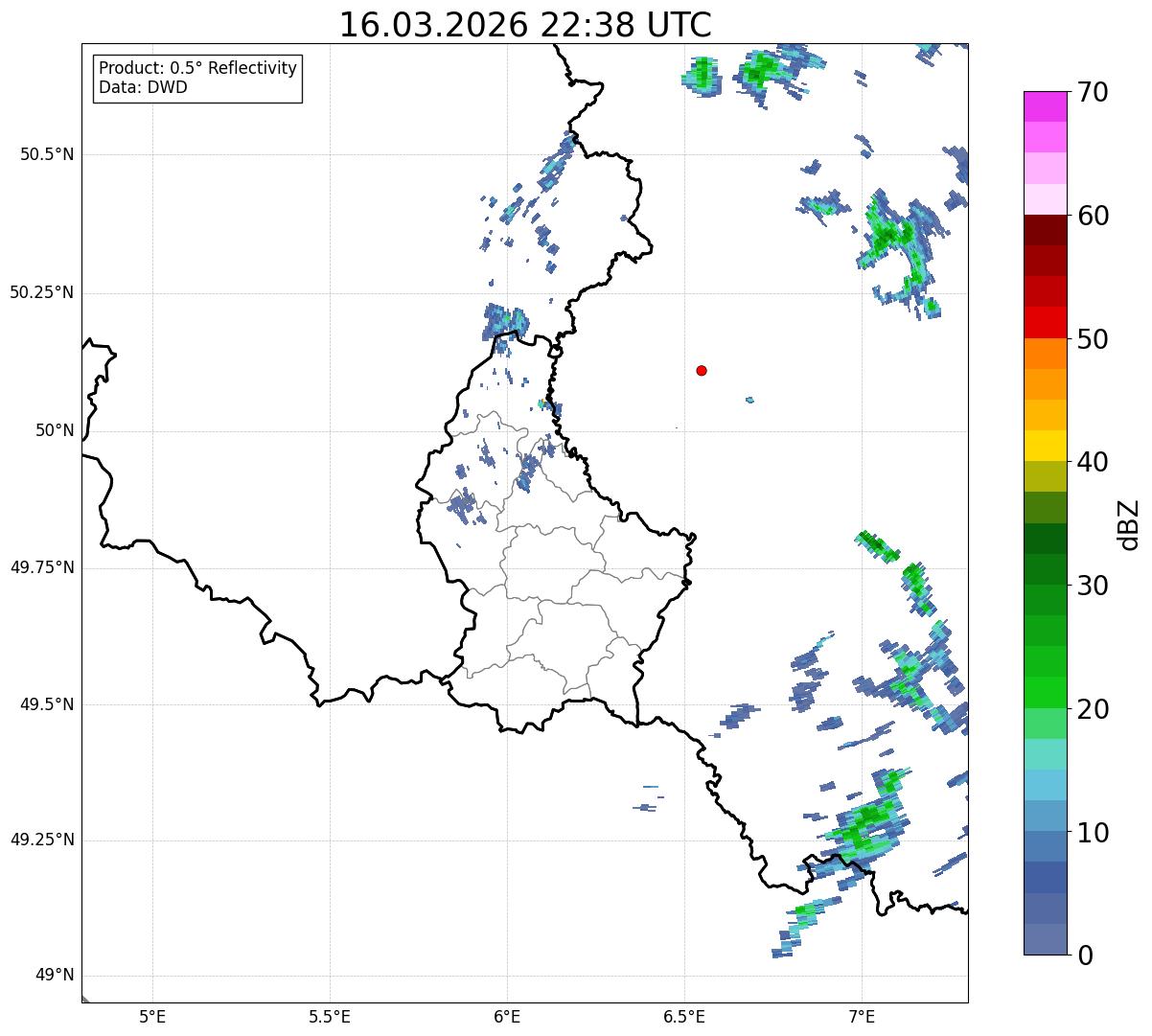Click the 6.5°E longitude label
The image size is (1152, 1036).
[684, 1016]
